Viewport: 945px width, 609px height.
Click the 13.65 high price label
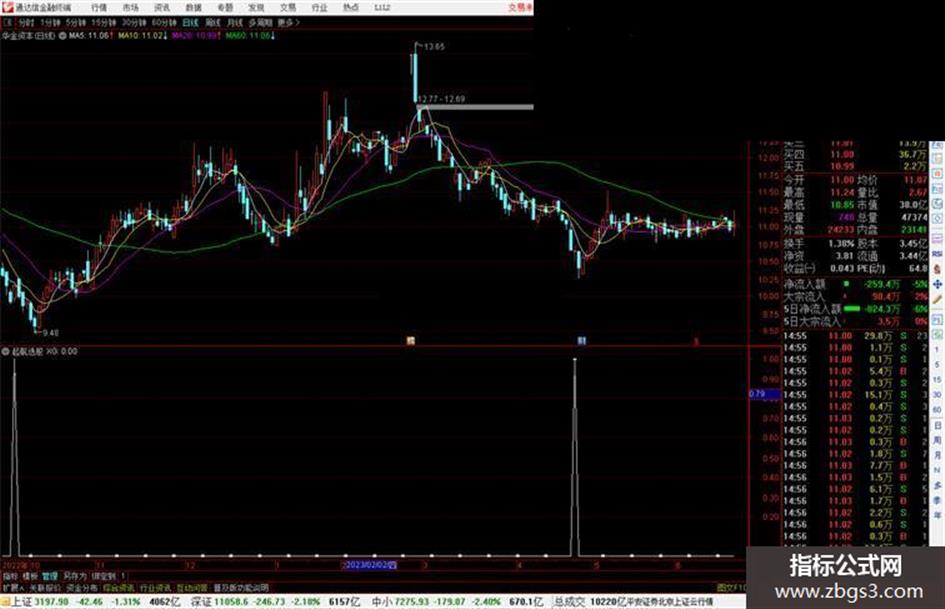click(x=434, y=46)
